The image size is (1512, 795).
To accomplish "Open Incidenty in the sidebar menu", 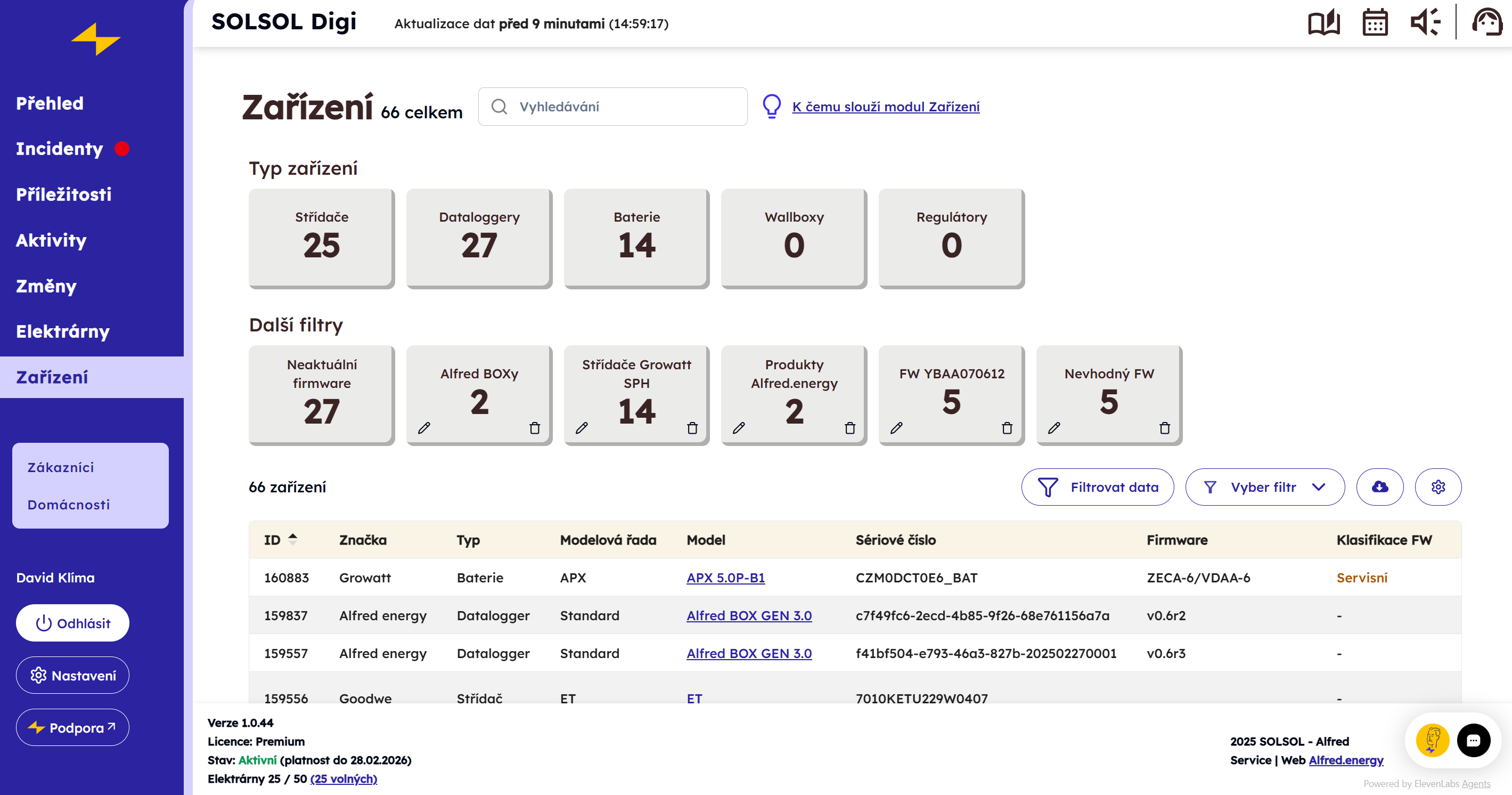I will point(59,149).
